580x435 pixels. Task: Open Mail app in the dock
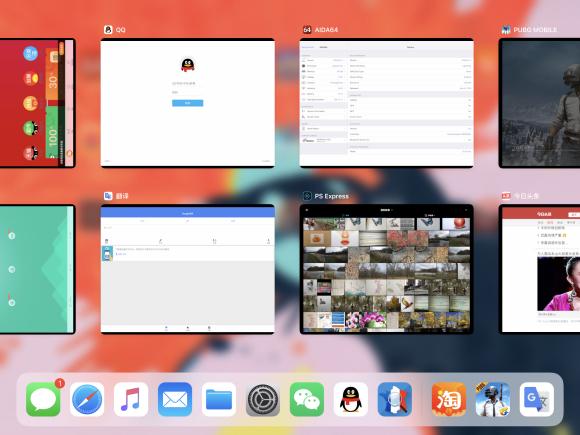click(x=175, y=399)
